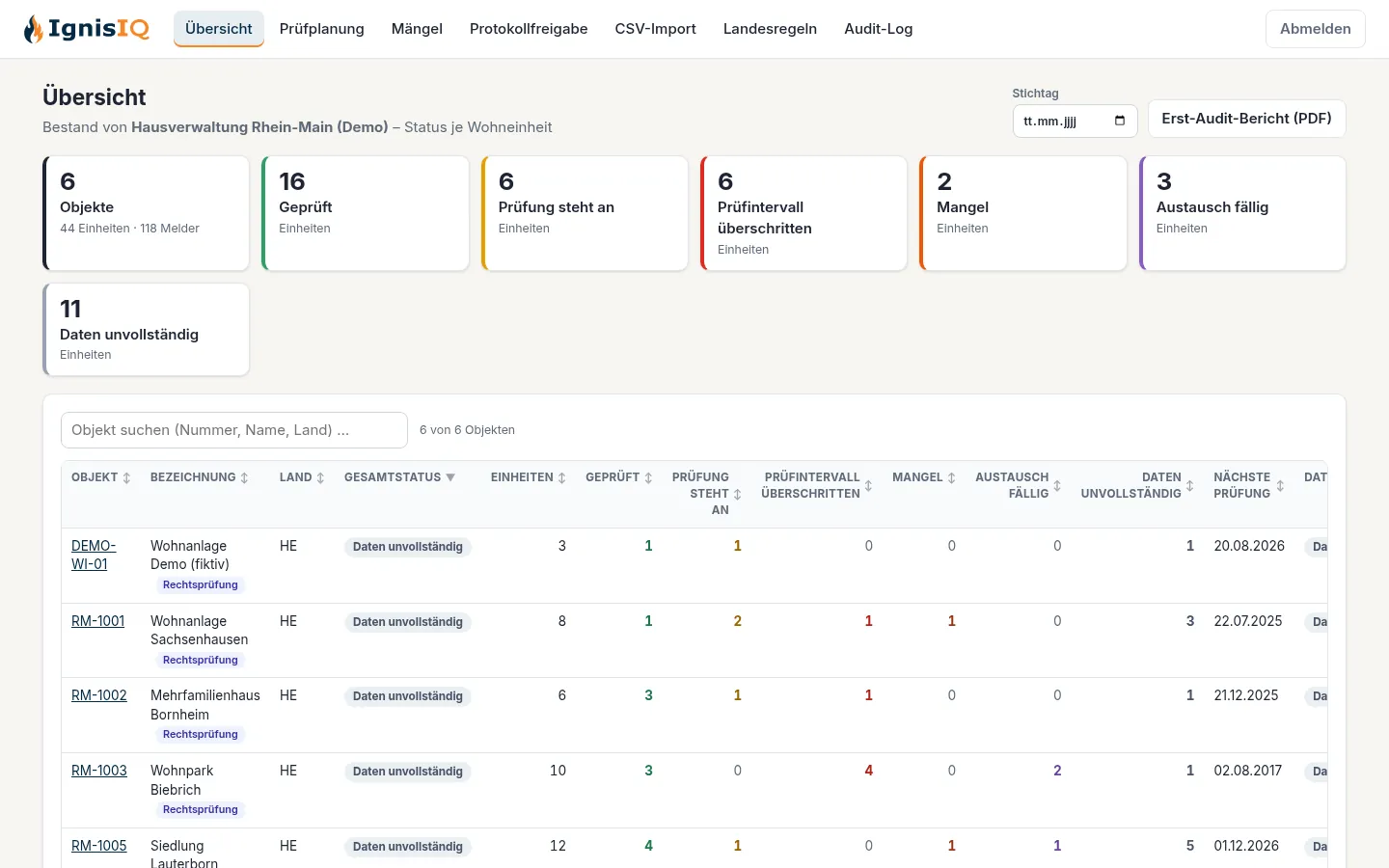
Task: Select the Objekte summary card
Action: pyautogui.click(x=147, y=213)
